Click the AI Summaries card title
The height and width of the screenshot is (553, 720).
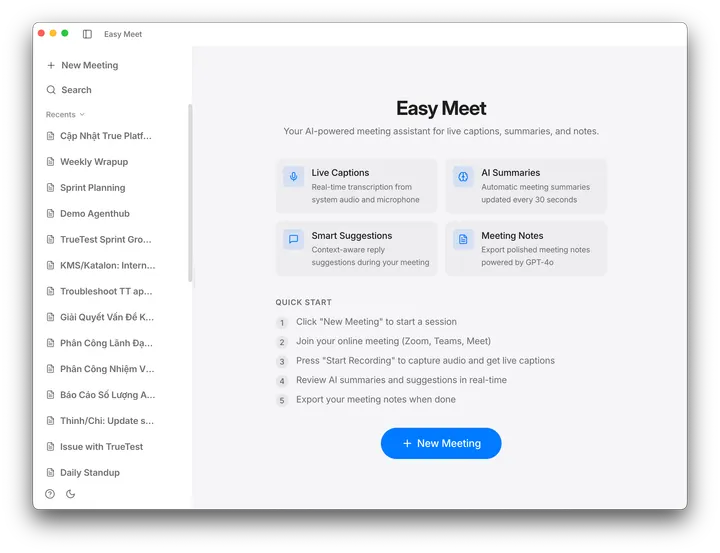point(511,173)
